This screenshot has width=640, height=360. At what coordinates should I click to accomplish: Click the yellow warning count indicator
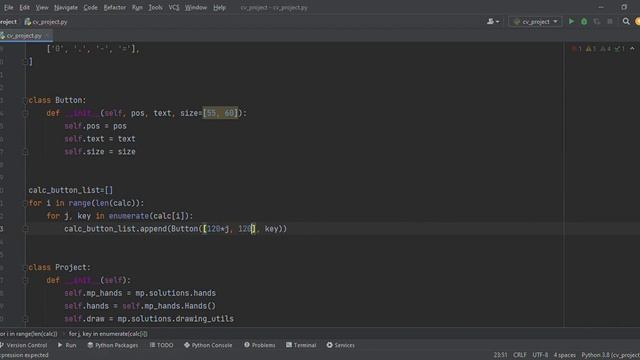click(591, 49)
